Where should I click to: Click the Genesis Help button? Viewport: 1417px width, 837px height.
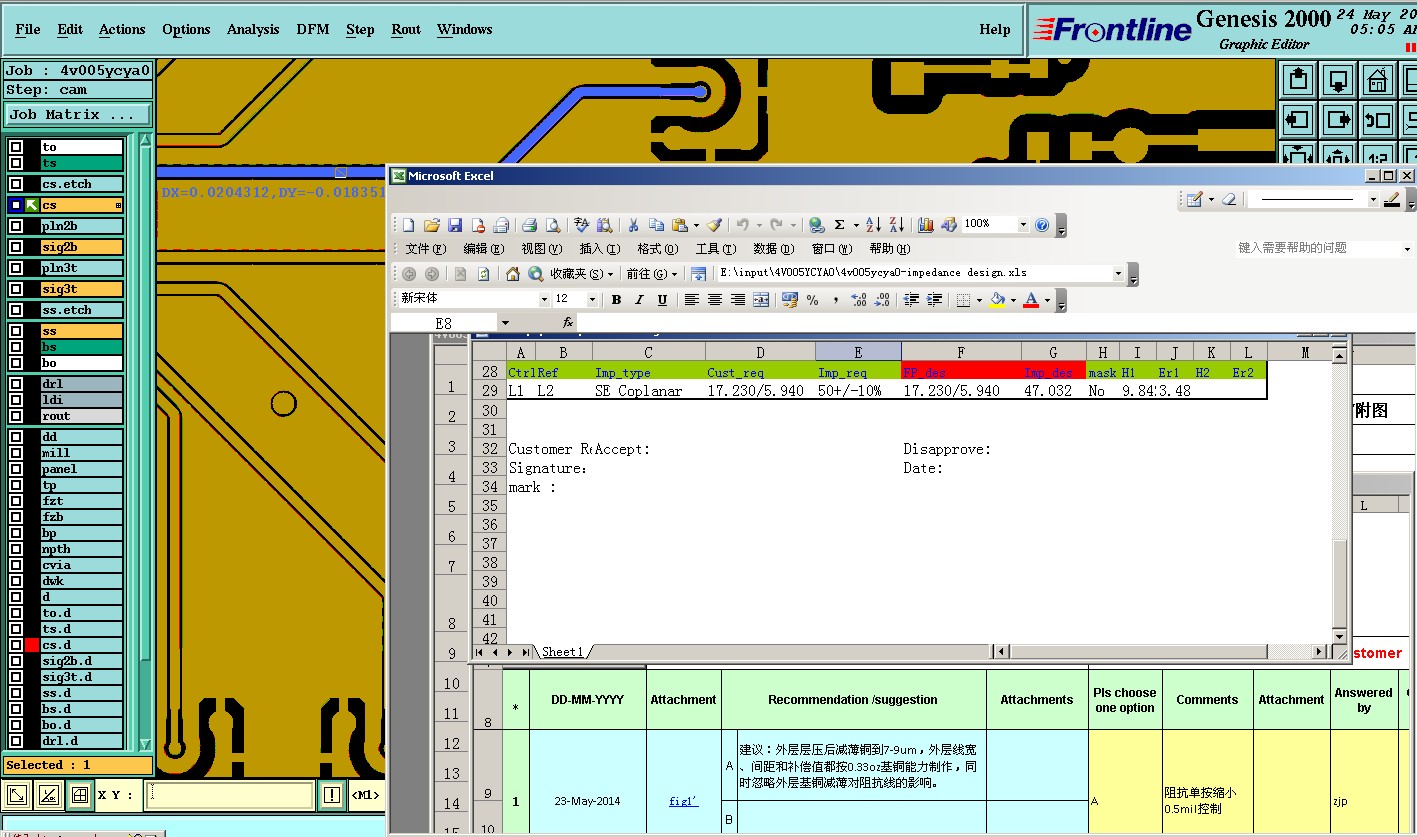tap(995, 29)
